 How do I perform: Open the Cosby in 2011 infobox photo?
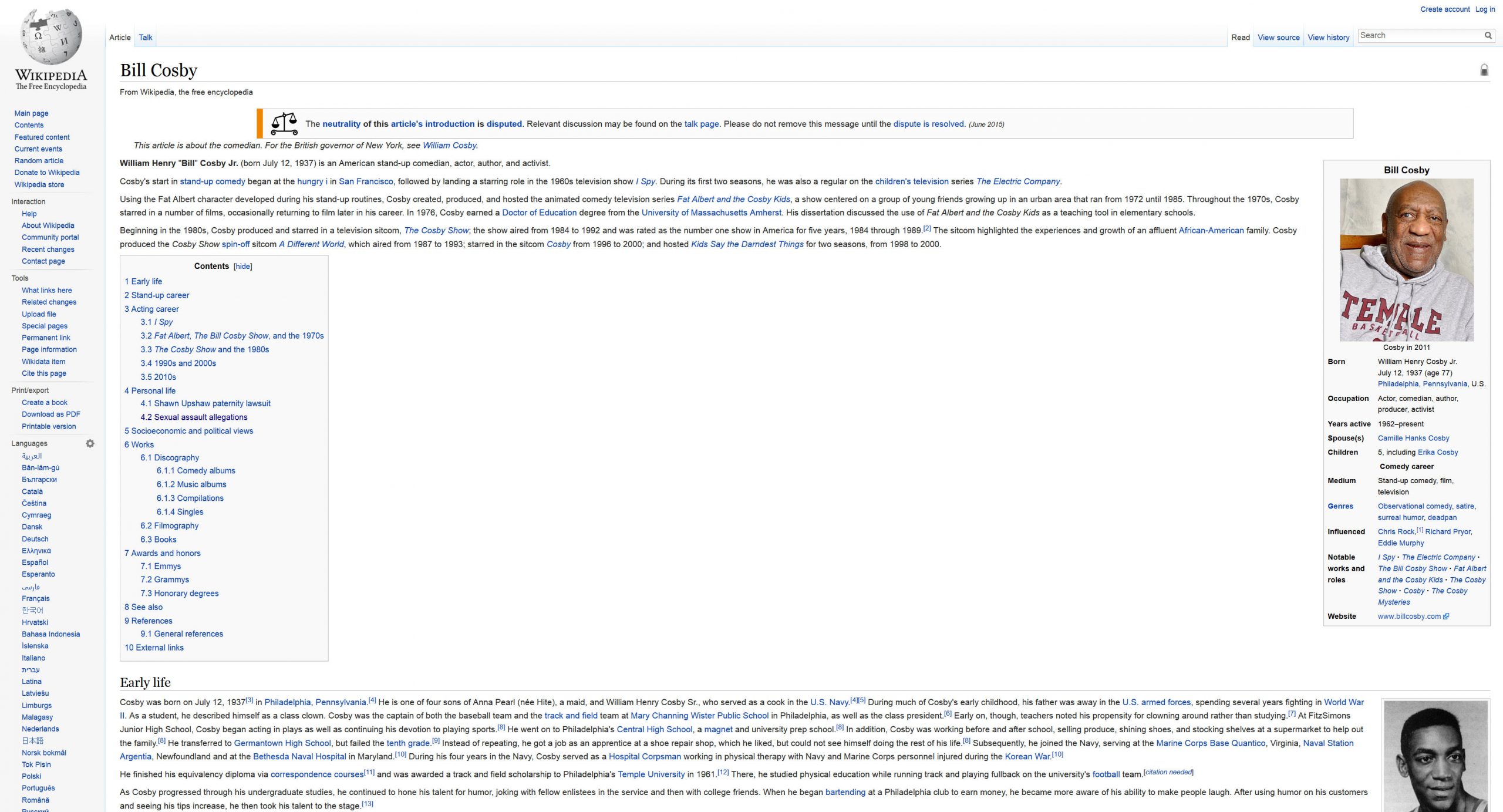tap(1406, 260)
